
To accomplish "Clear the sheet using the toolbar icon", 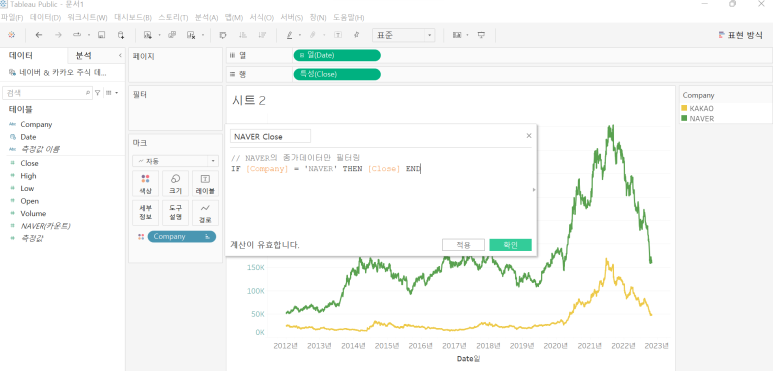I will coord(191,35).
